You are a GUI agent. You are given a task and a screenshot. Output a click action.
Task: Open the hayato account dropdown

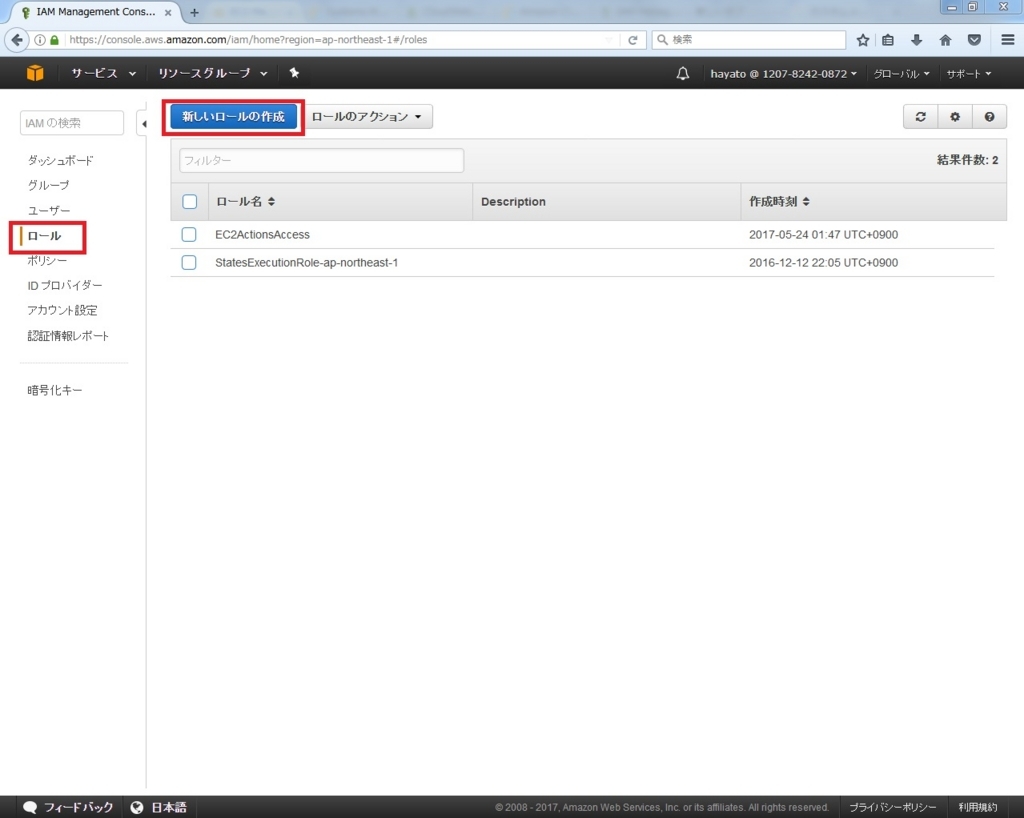tap(783, 74)
